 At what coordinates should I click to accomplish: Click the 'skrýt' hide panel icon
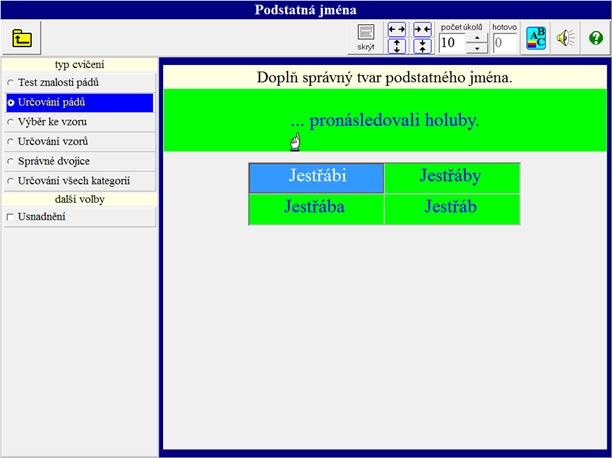point(366,38)
